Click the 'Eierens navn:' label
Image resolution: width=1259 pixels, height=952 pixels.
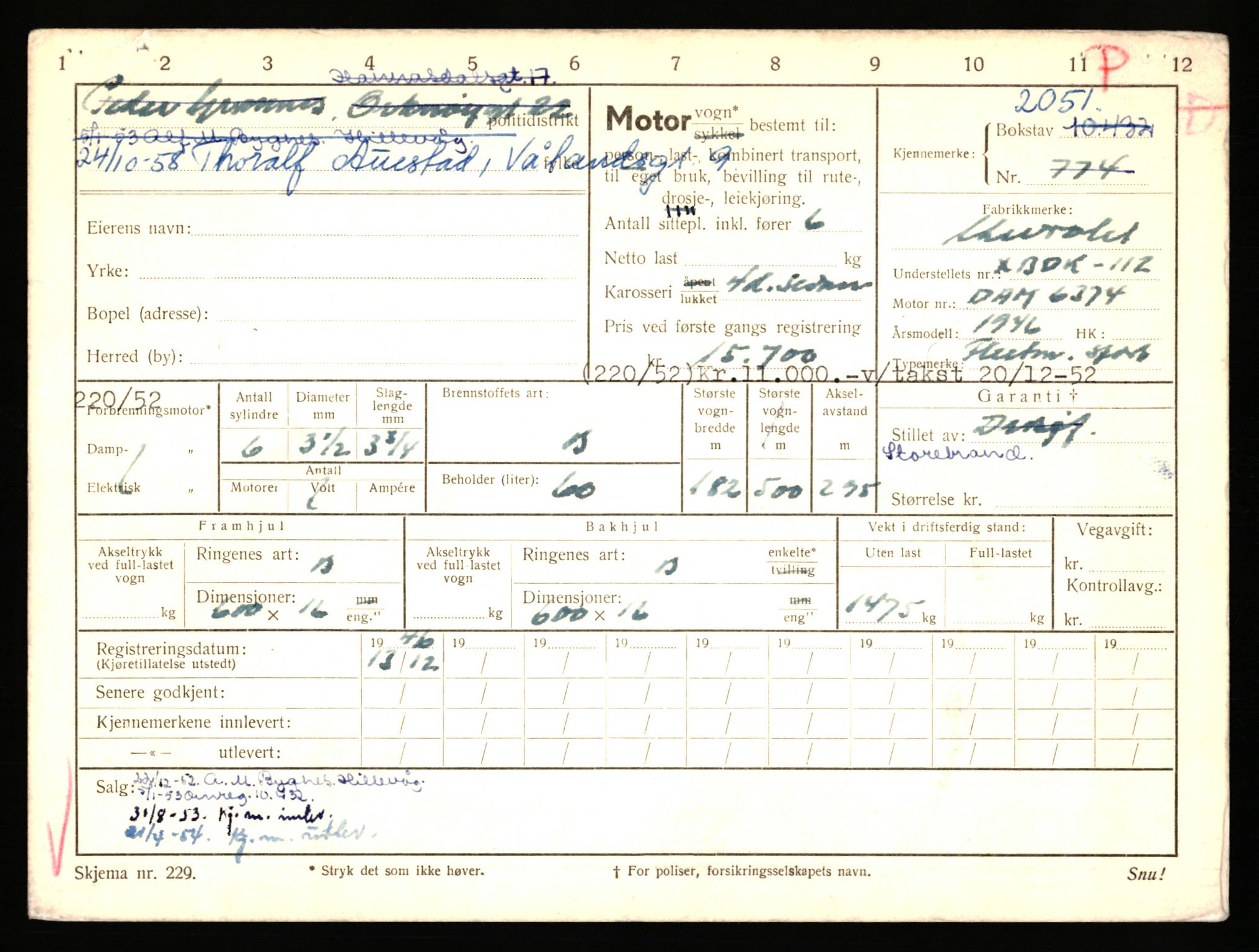[139, 228]
